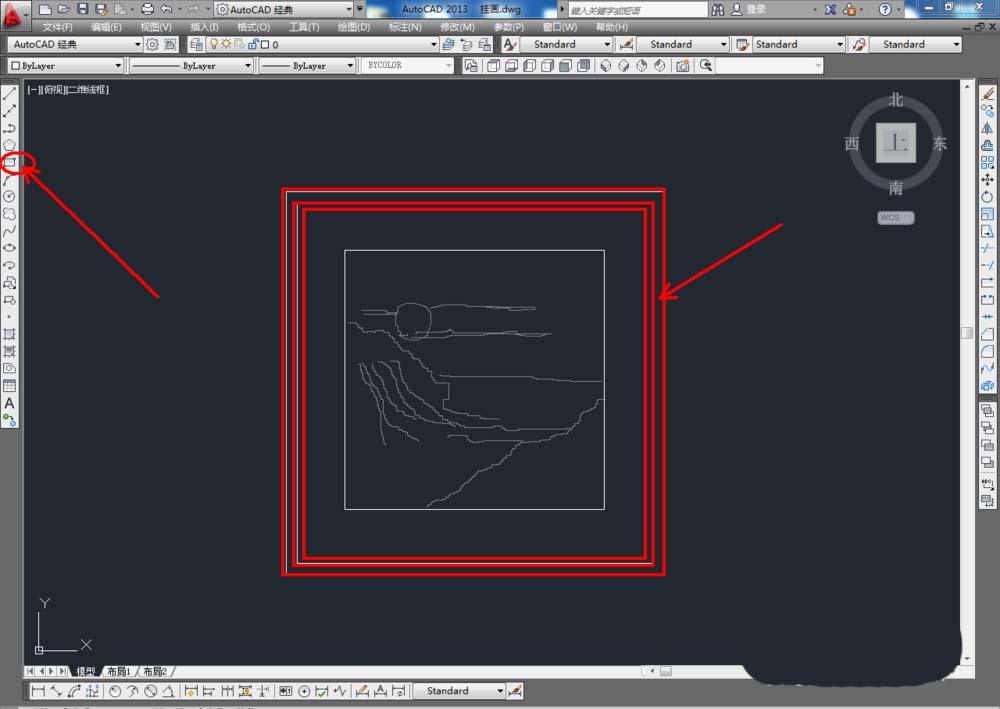Click 东 on the ViewCube compass
Screen dimensions: 1000x709
tap(939, 143)
